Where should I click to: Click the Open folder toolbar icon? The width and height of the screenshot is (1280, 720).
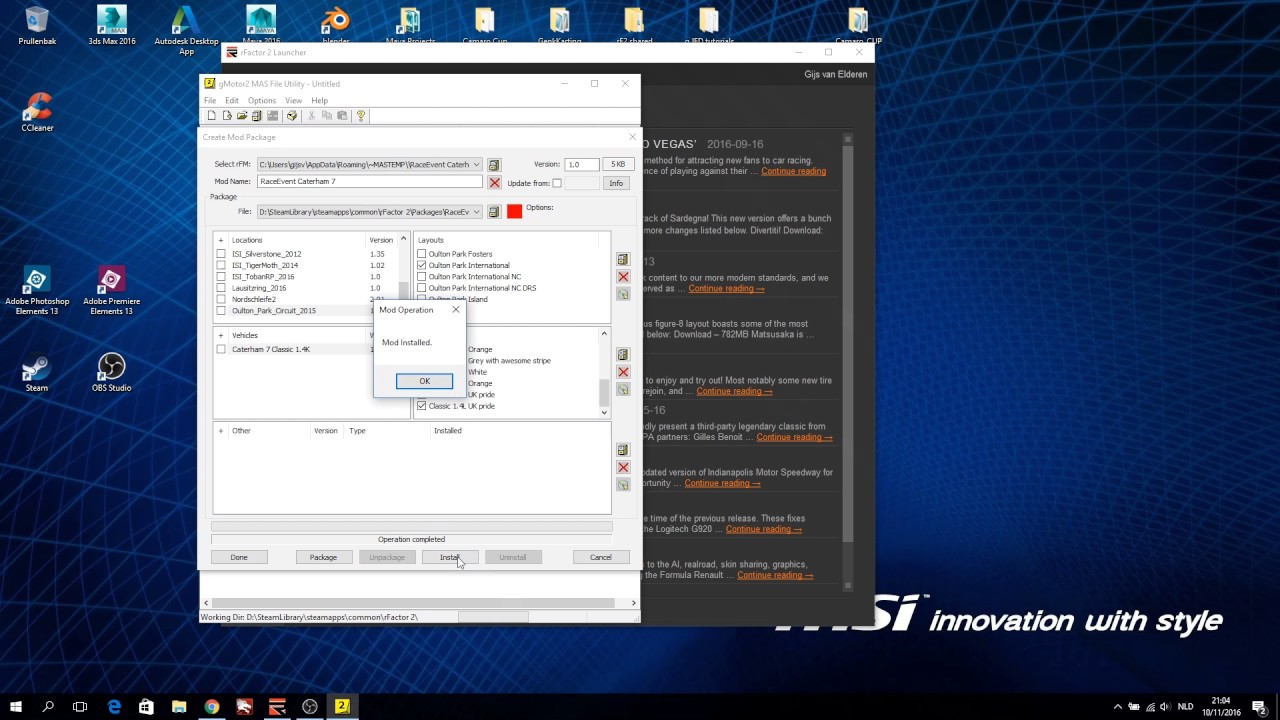pos(242,116)
